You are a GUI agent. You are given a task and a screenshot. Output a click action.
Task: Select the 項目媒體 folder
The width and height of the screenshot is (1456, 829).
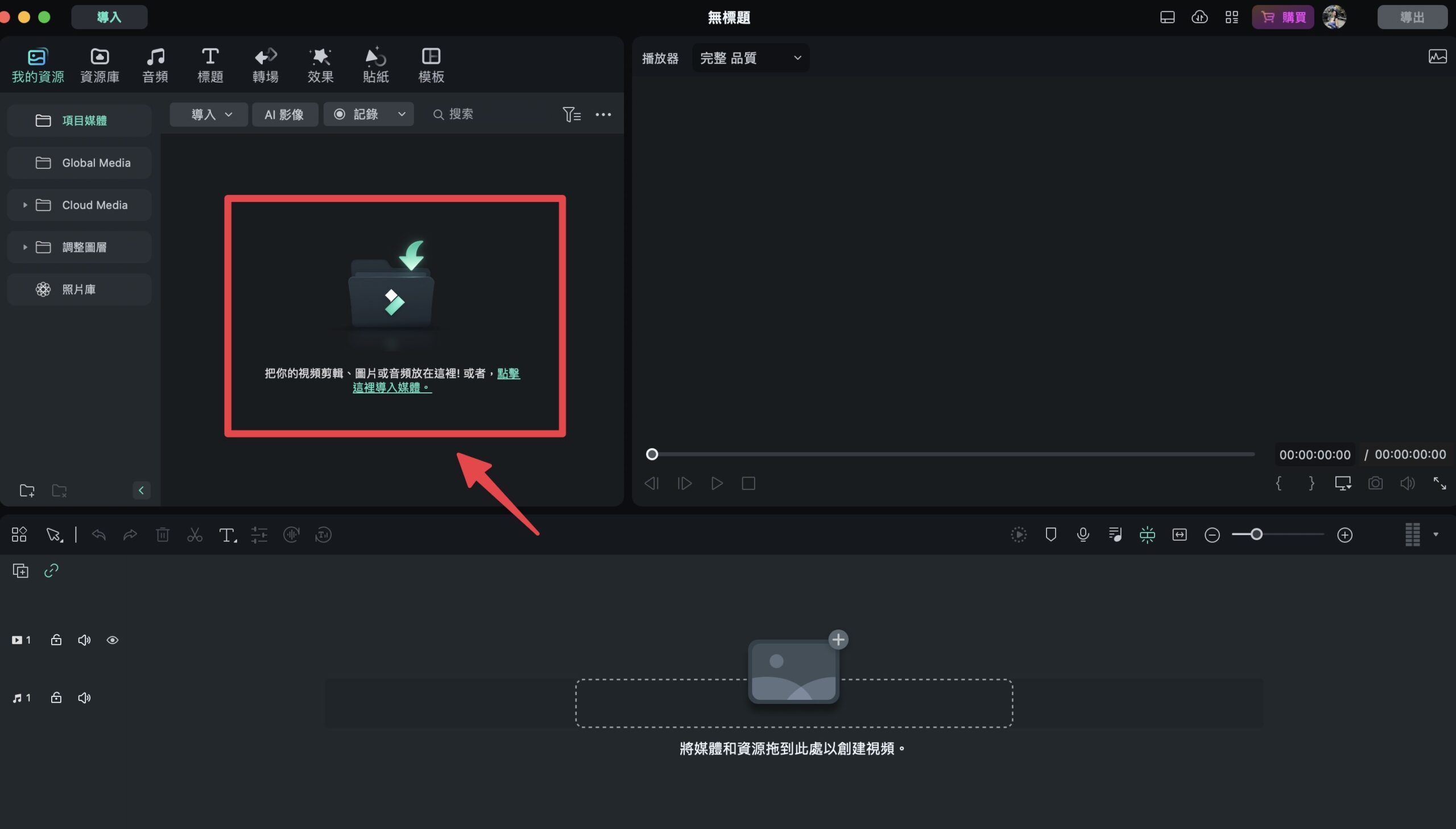click(x=79, y=120)
